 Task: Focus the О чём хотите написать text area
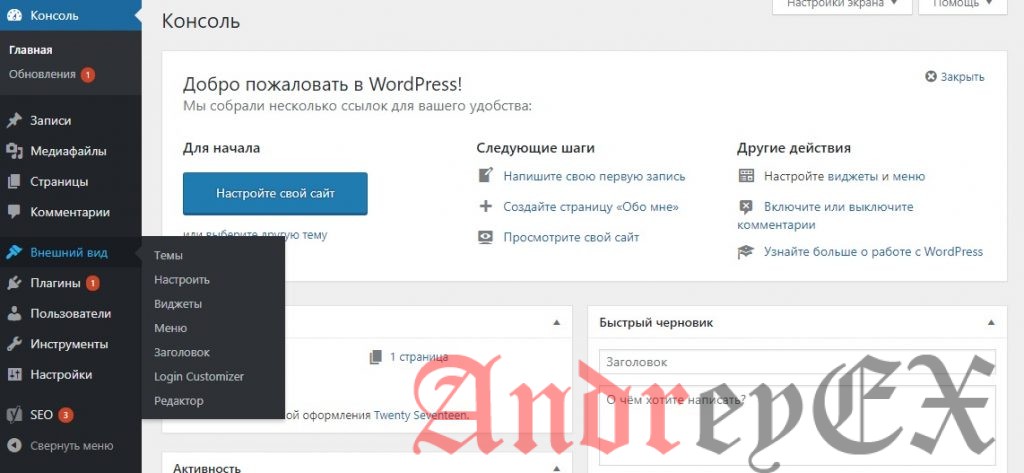[x=797, y=425]
